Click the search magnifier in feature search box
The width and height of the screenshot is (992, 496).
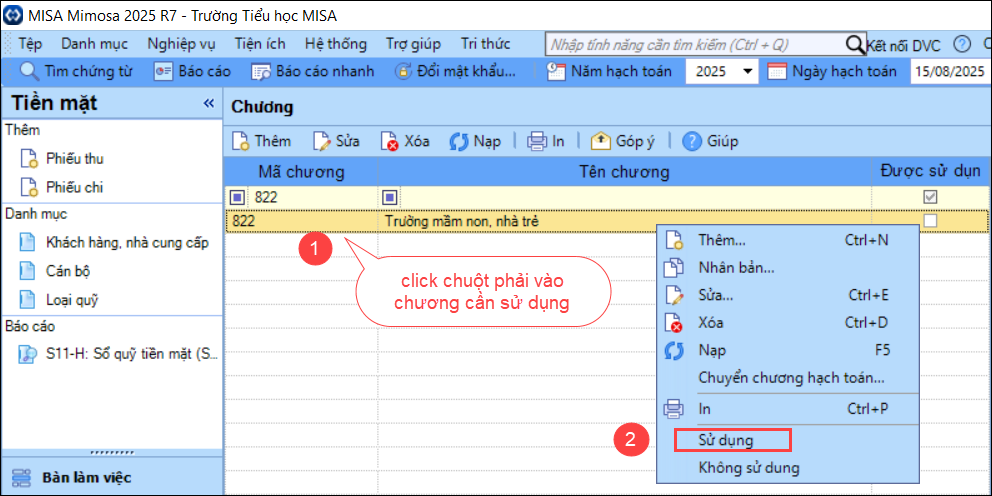pos(855,44)
